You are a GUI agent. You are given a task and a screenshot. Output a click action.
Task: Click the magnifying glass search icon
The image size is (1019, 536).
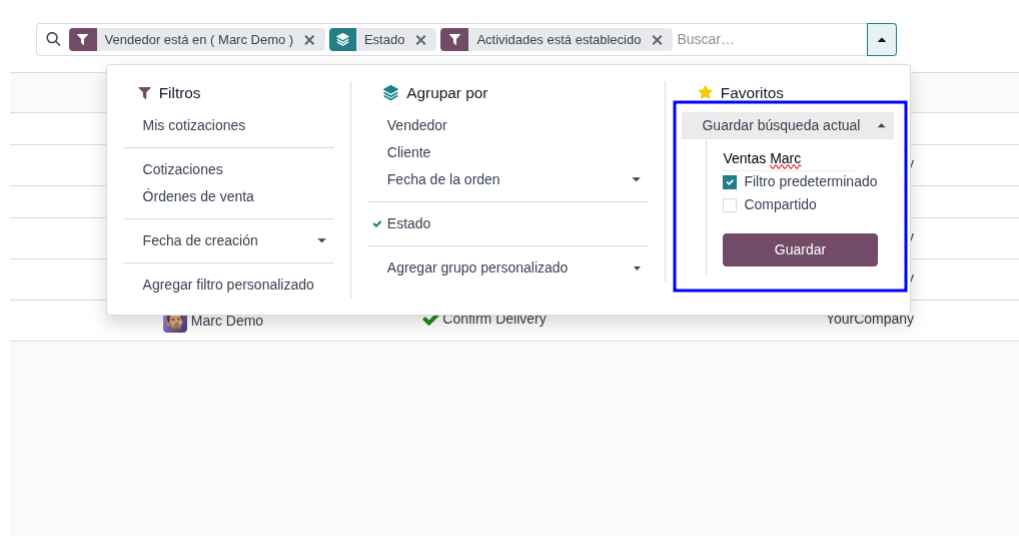(53, 40)
